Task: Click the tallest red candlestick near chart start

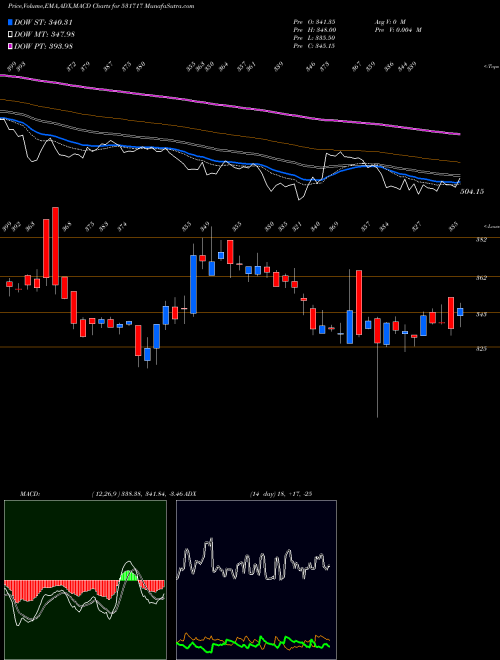Action: (x=55, y=246)
